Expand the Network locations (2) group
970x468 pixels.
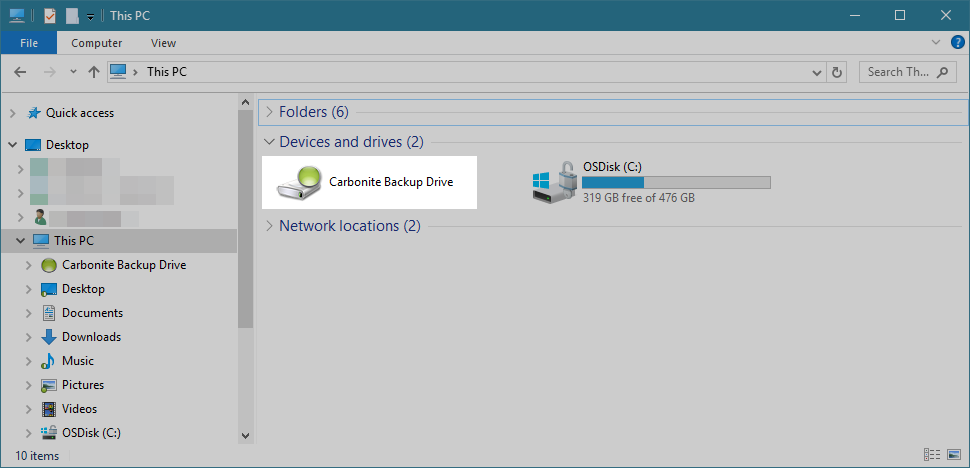click(268, 226)
